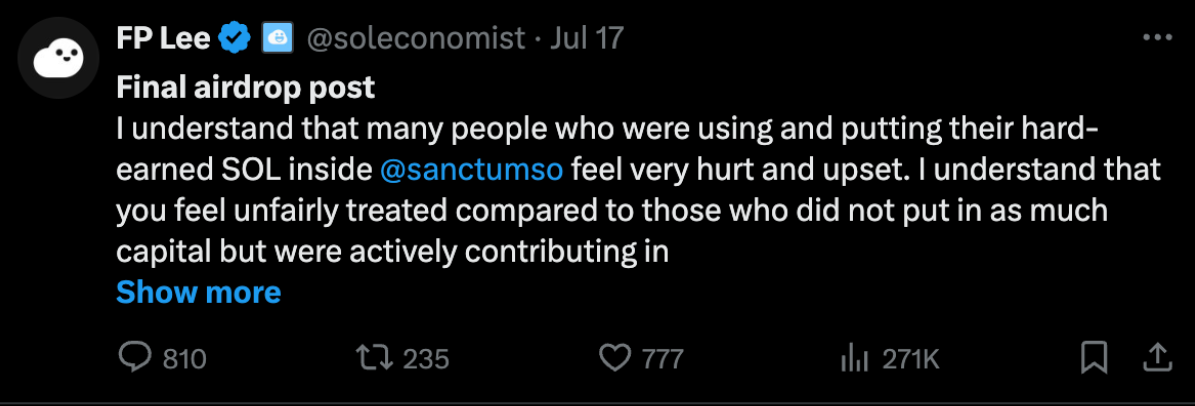Open the three-dot more options menu
The width and height of the screenshot is (1195, 406).
tap(1156, 38)
